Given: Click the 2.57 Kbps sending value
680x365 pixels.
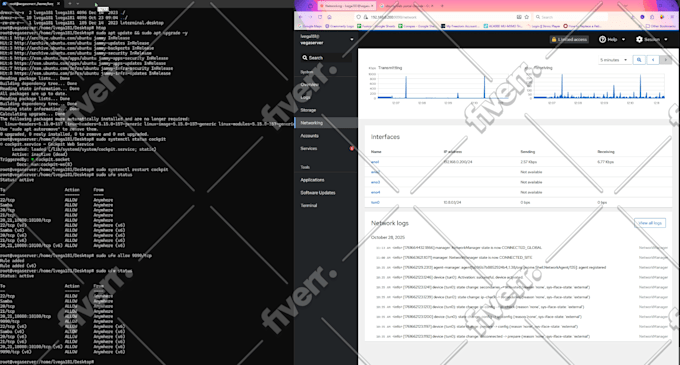Looking at the screenshot, I should pos(528,162).
